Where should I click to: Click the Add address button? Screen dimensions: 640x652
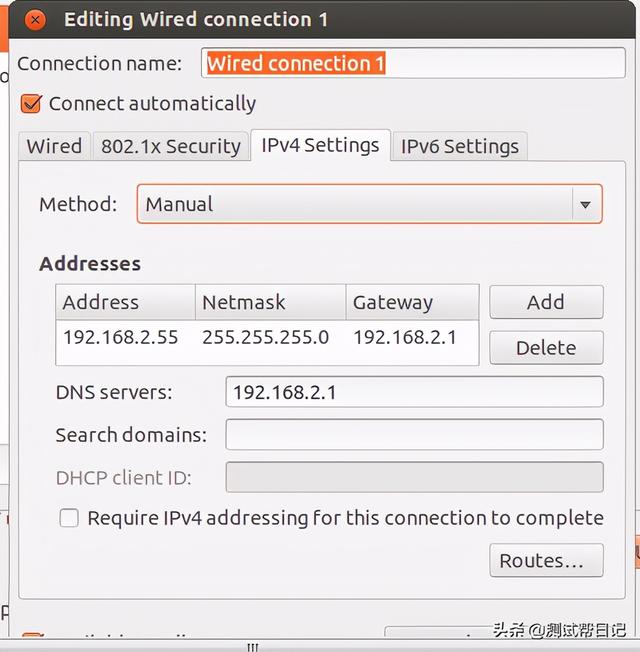(545, 302)
